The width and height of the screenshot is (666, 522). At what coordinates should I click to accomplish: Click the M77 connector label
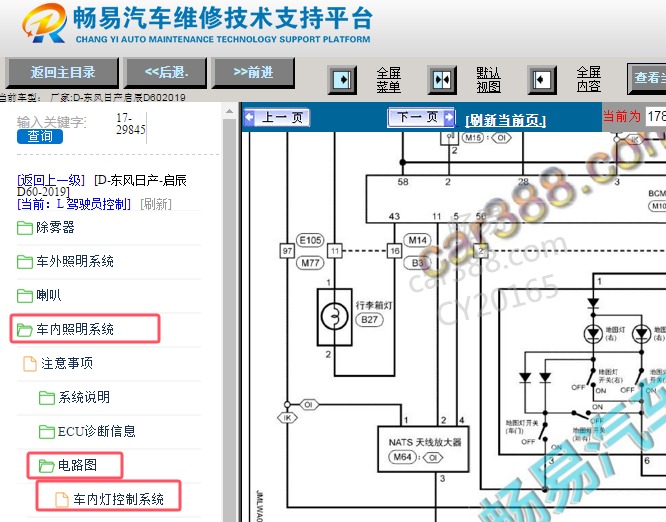310,262
